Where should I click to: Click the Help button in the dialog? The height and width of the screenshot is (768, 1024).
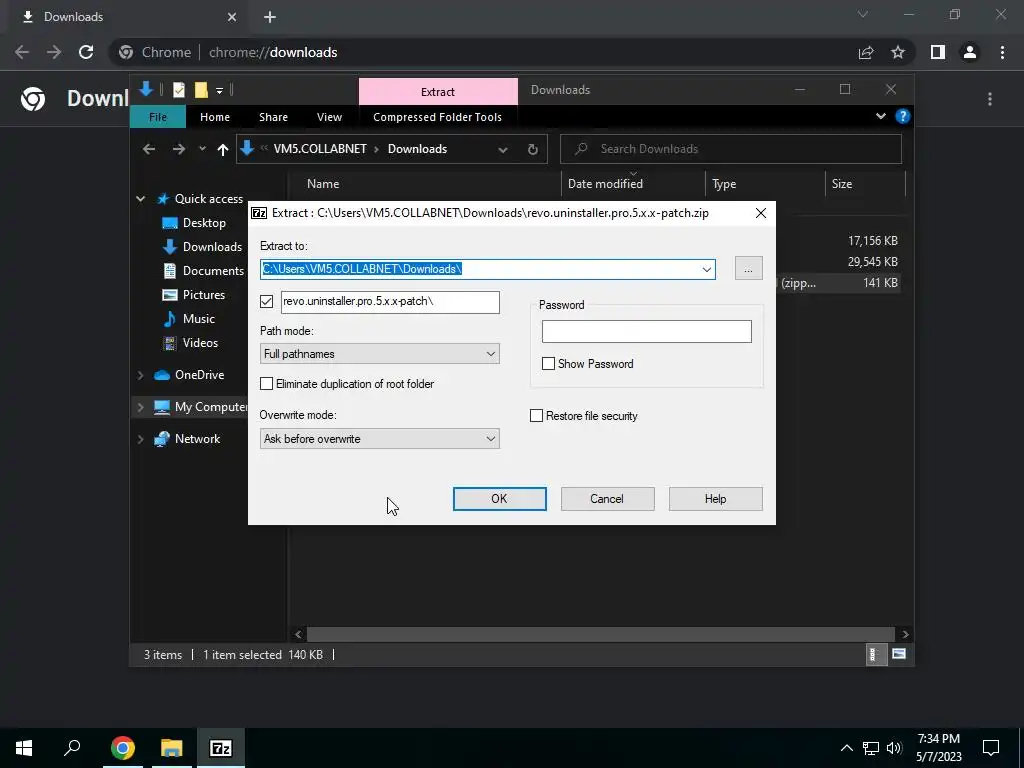(715, 499)
